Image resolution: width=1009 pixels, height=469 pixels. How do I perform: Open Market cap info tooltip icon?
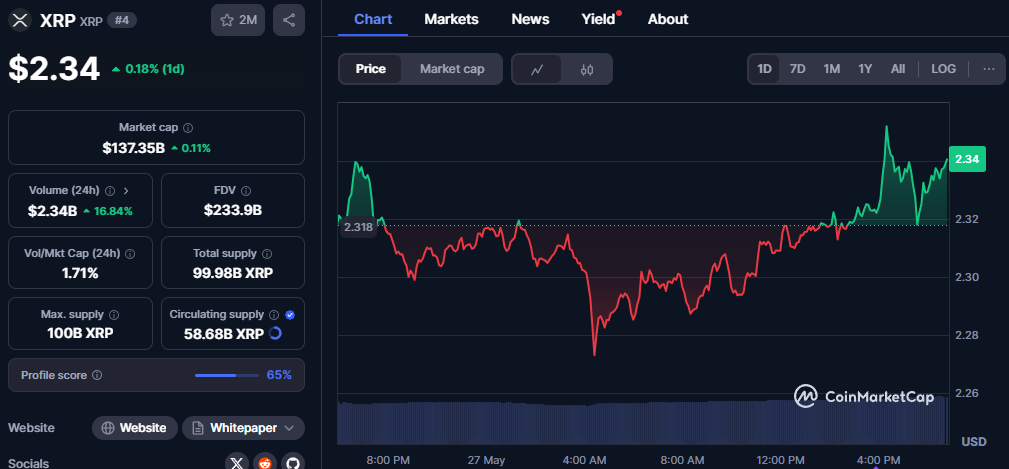pyautogui.click(x=189, y=128)
